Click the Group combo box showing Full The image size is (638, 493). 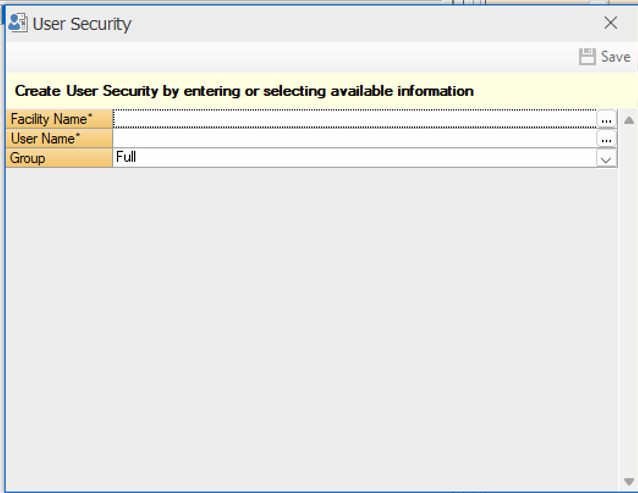tap(354, 158)
